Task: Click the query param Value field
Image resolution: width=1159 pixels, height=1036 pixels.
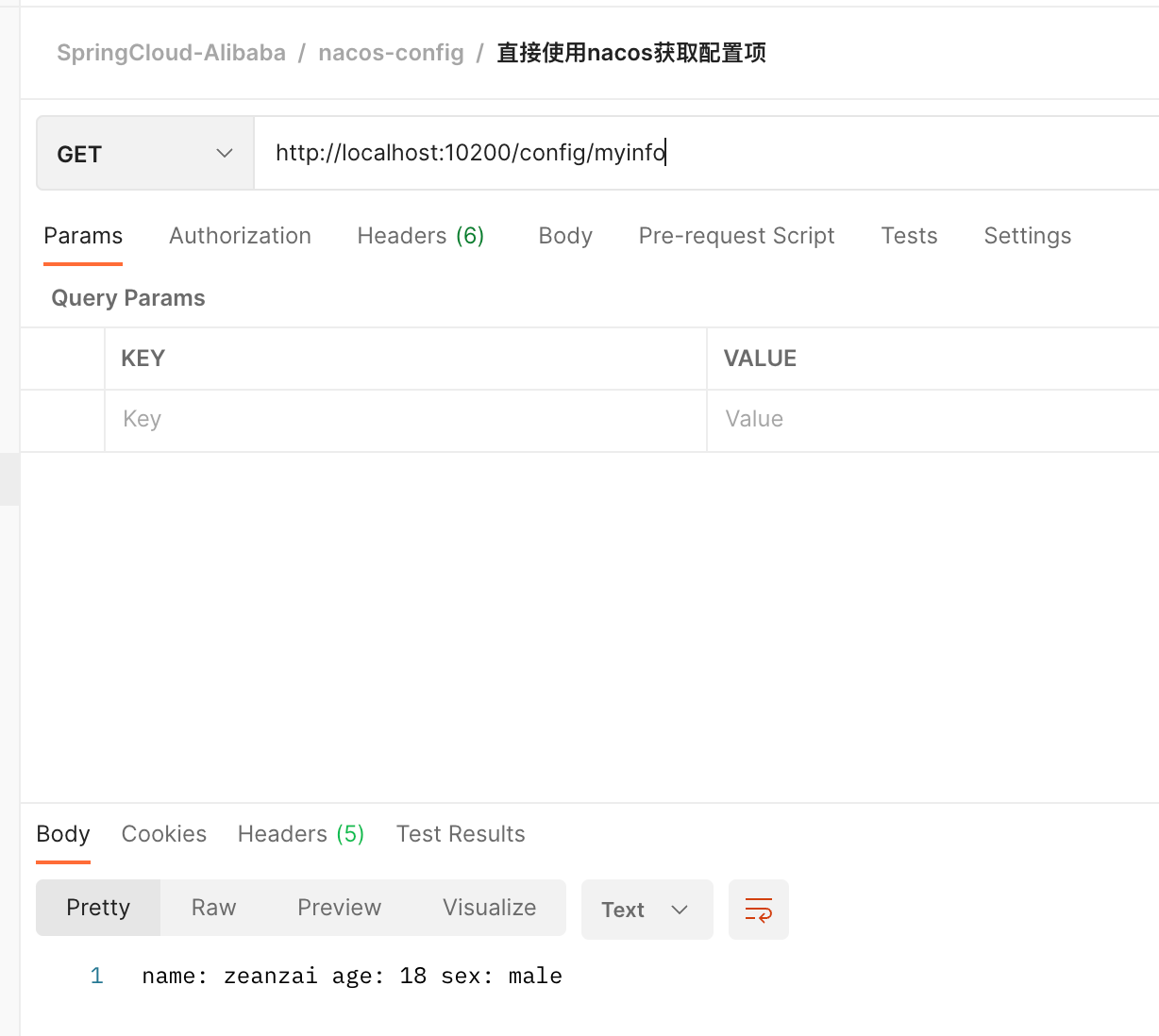Action: pos(930,419)
